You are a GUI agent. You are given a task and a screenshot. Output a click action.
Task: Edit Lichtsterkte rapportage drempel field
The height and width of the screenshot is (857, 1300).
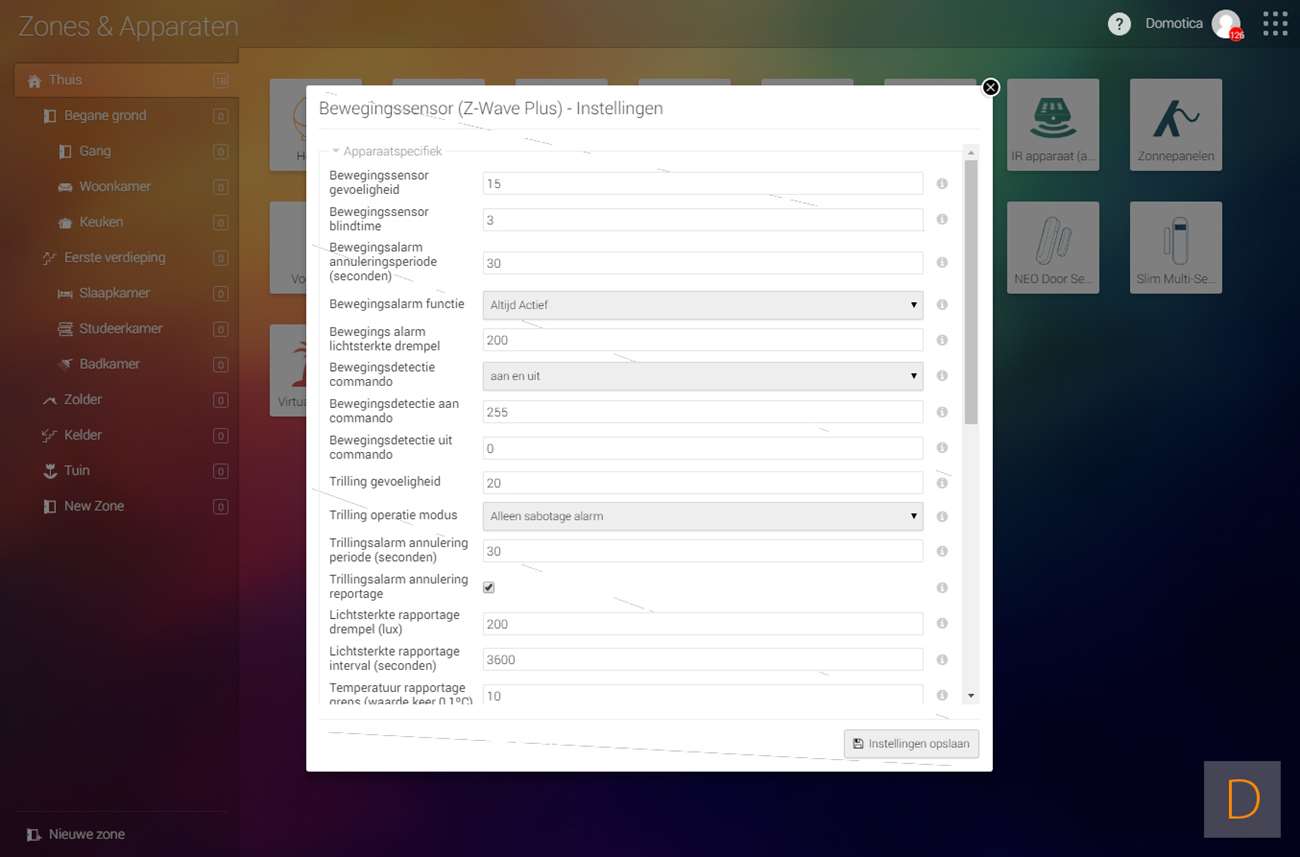coord(702,624)
